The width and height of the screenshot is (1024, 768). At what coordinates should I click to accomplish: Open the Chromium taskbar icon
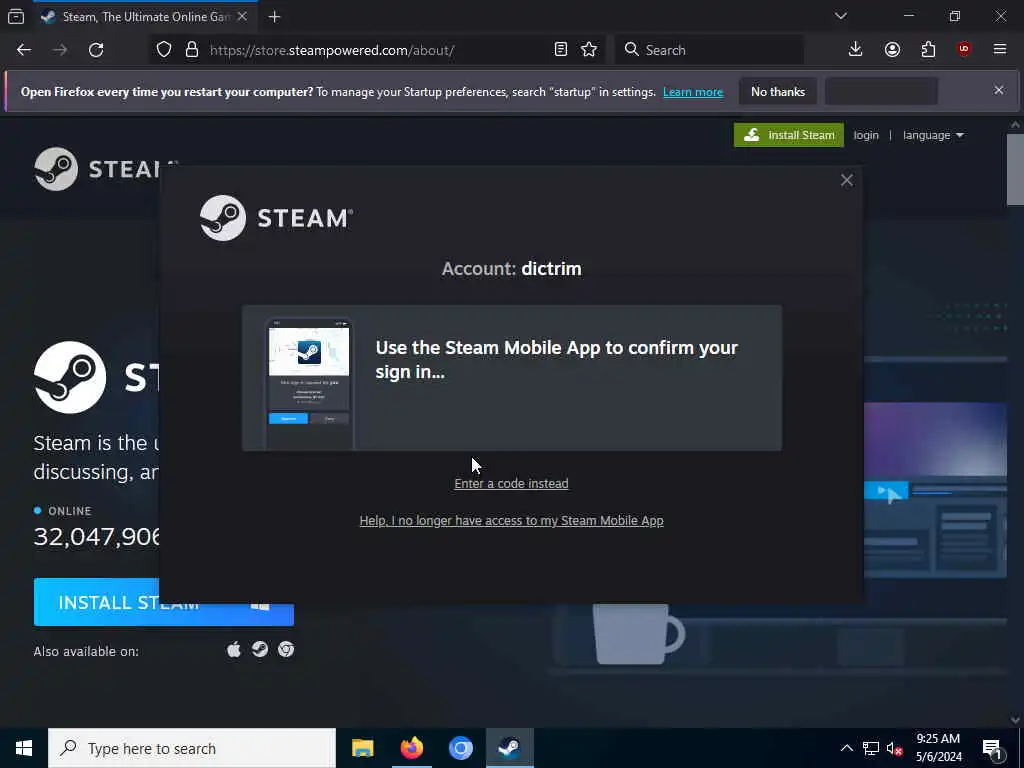click(x=460, y=748)
